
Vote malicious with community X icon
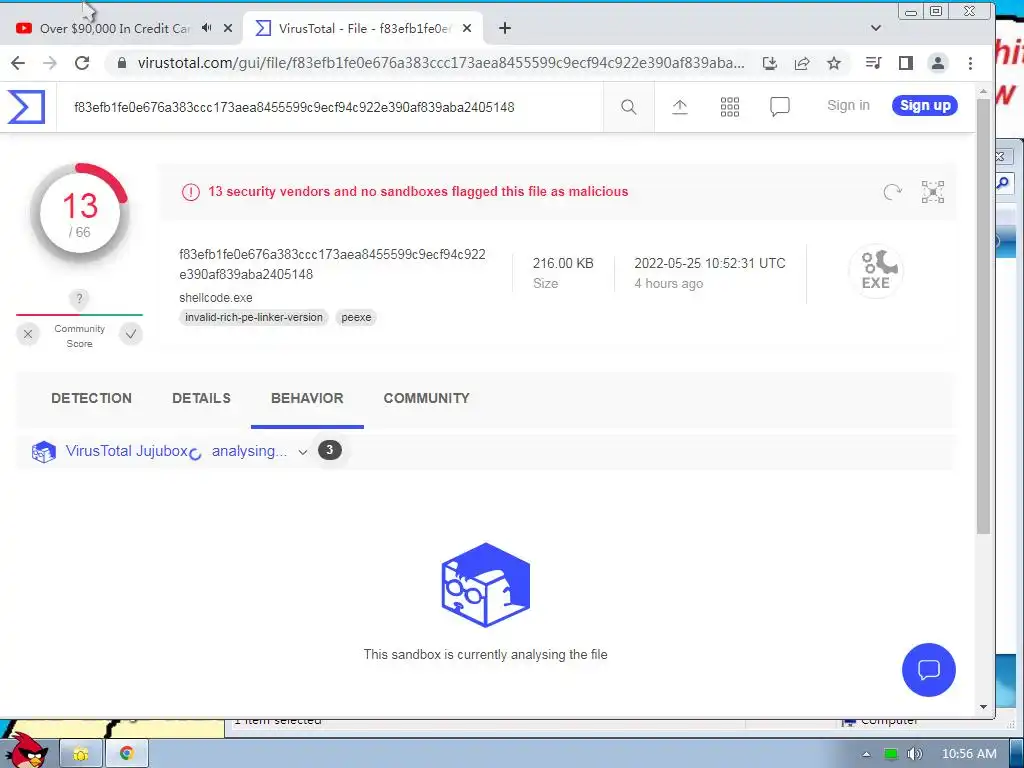tap(28, 334)
